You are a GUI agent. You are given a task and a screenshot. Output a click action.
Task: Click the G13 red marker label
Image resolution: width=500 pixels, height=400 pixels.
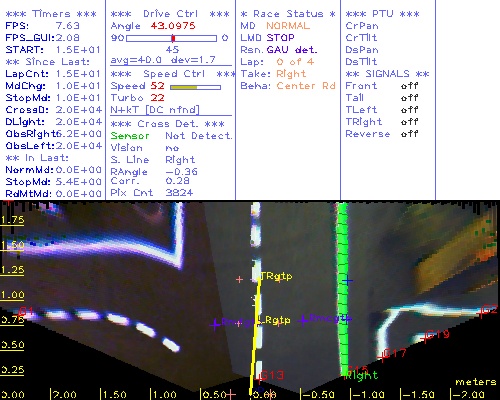[x=272, y=375]
